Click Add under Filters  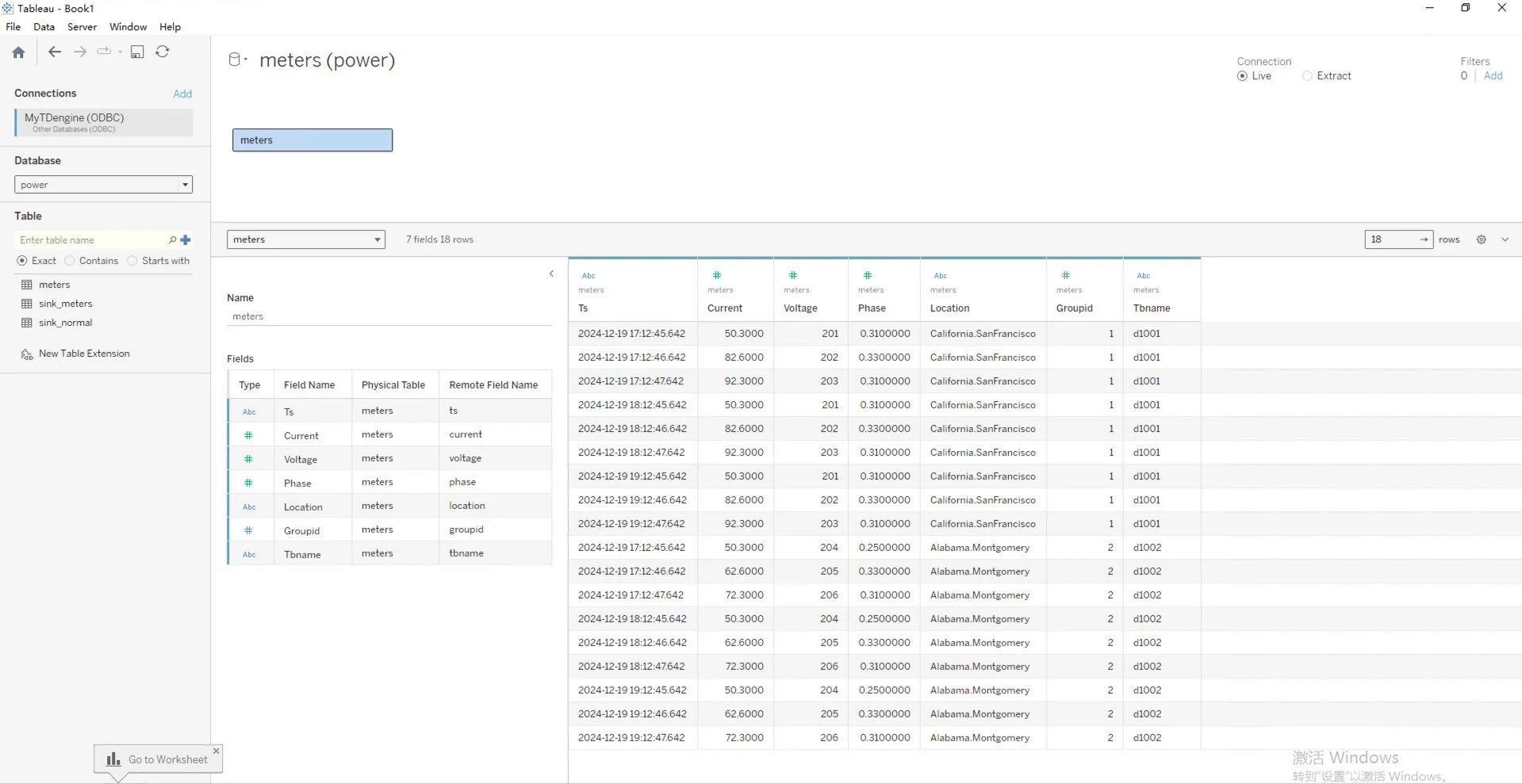tap(1493, 76)
